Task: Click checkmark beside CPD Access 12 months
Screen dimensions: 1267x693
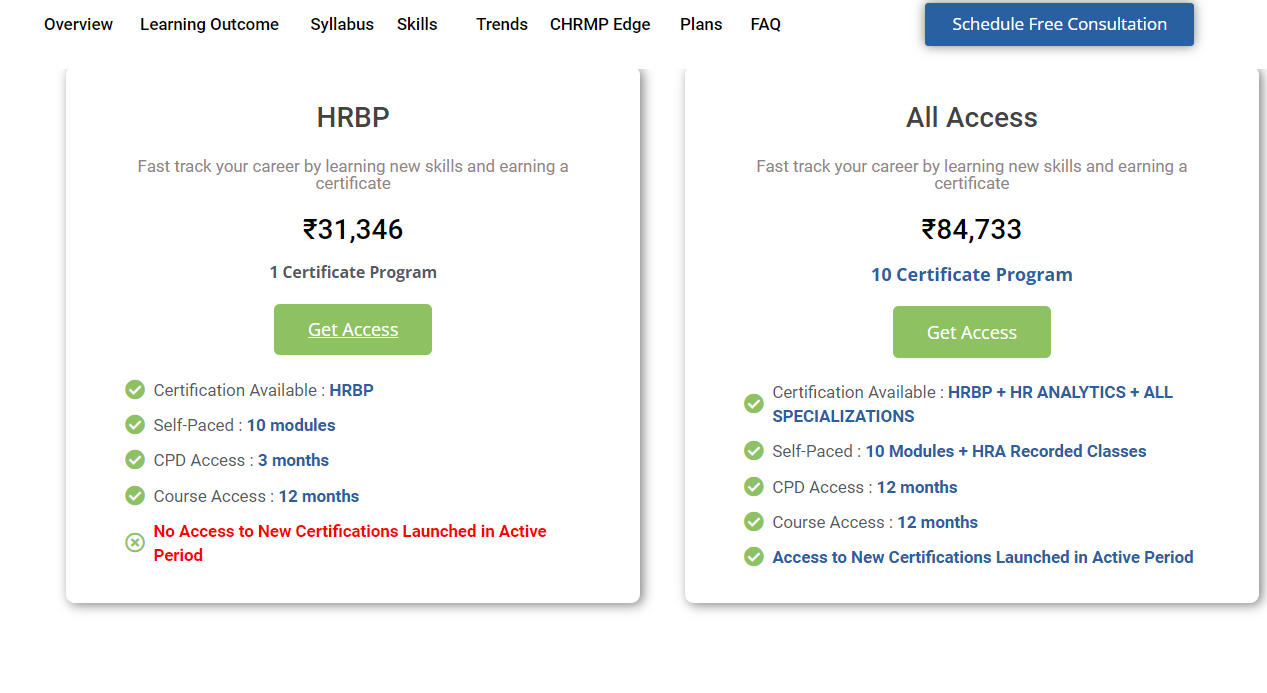Action: click(754, 487)
